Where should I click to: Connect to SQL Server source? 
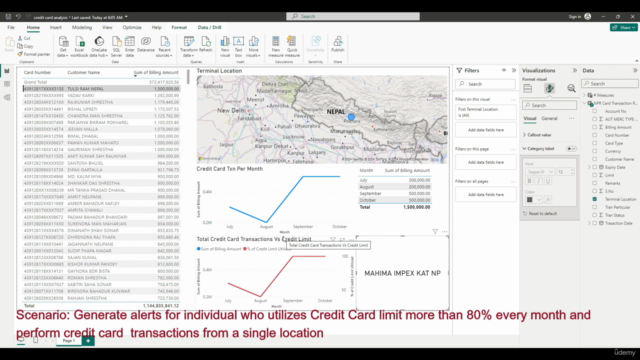click(x=116, y=47)
